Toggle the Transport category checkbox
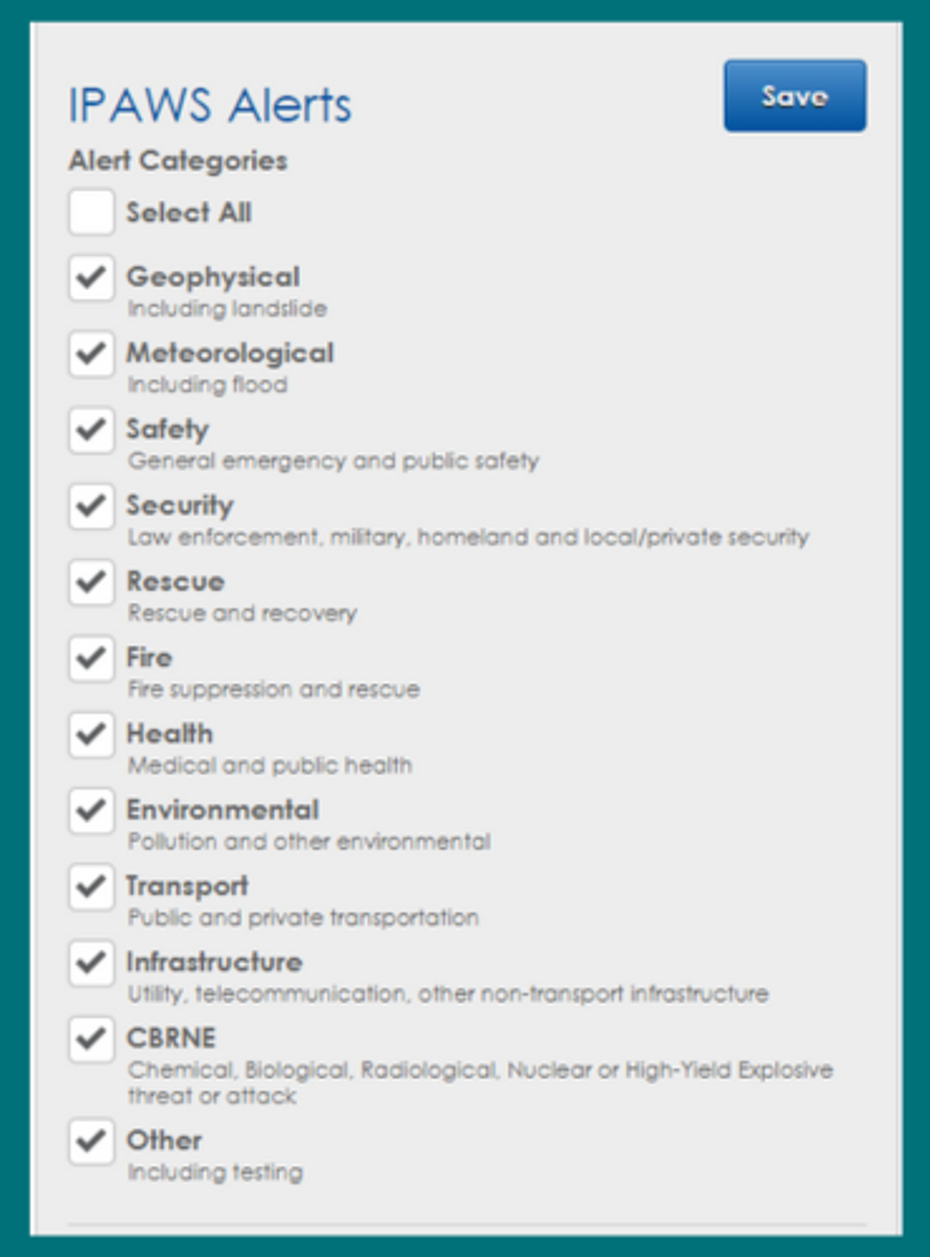The height and width of the screenshot is (1257, 930). (x=91, y=886)
